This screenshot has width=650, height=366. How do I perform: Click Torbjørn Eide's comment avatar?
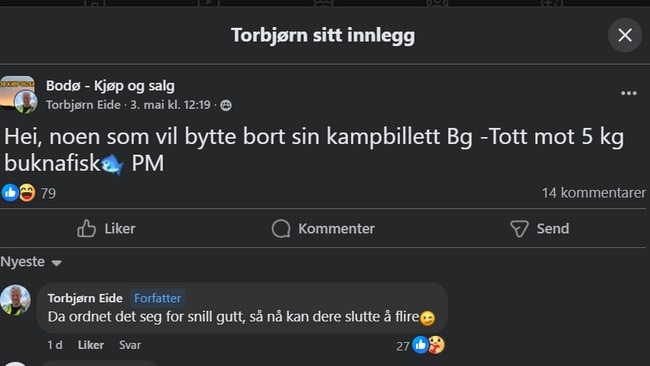(15, 300)
